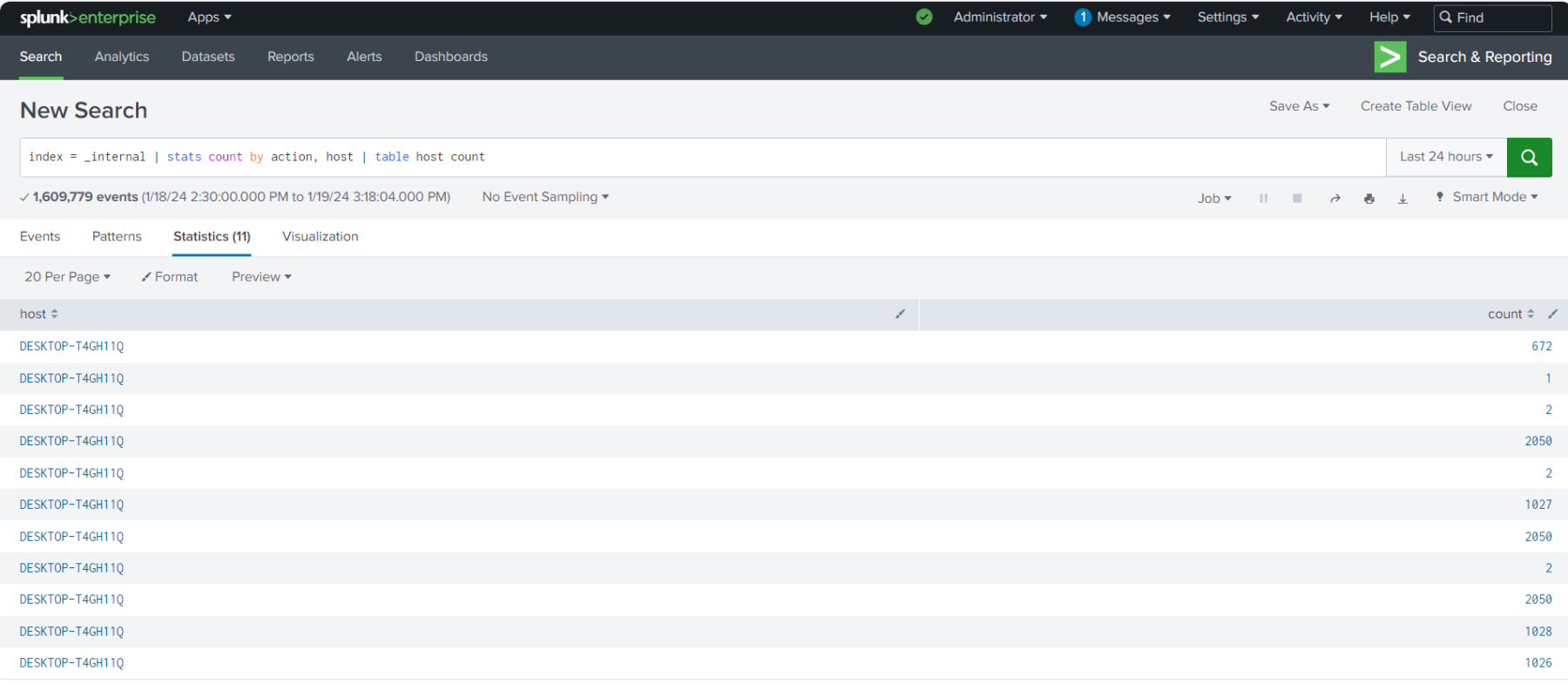Open the Settings dropdown
The width and height of the screenshot is (1568, 691).
pyautogui.click(x=1227, y=17)
